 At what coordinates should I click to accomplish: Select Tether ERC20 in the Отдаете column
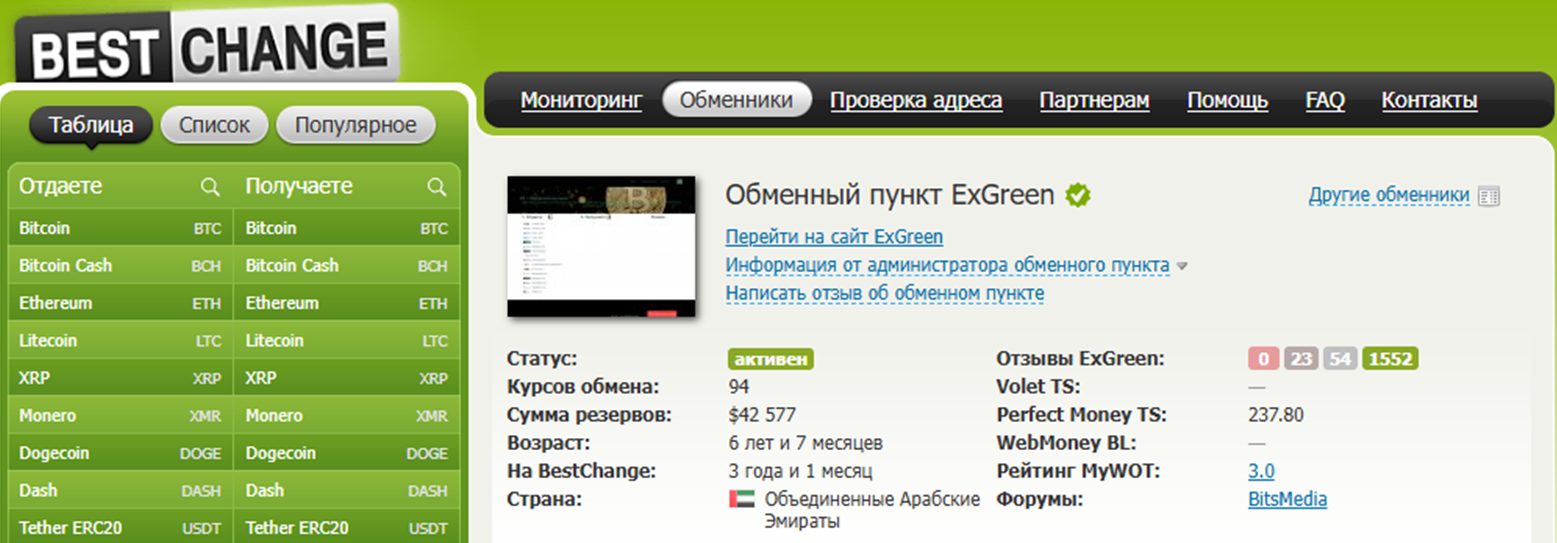click(x=120, y=528)
